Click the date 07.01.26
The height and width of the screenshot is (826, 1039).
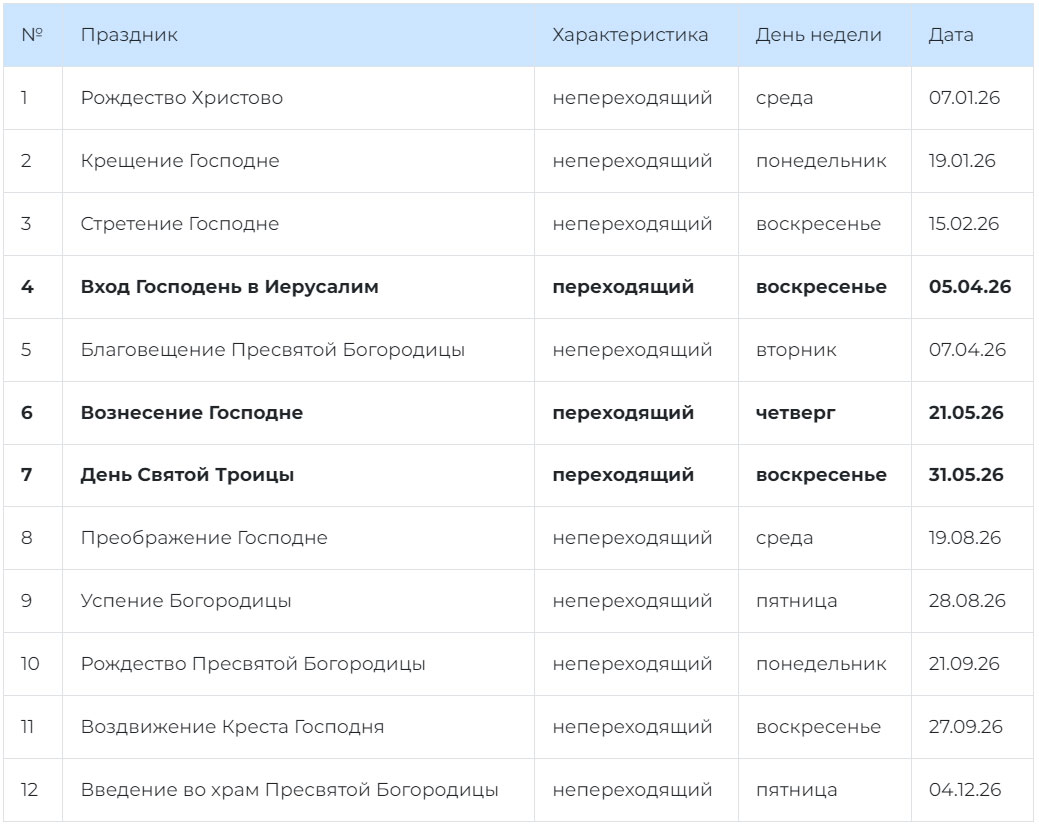click(964, 98)
